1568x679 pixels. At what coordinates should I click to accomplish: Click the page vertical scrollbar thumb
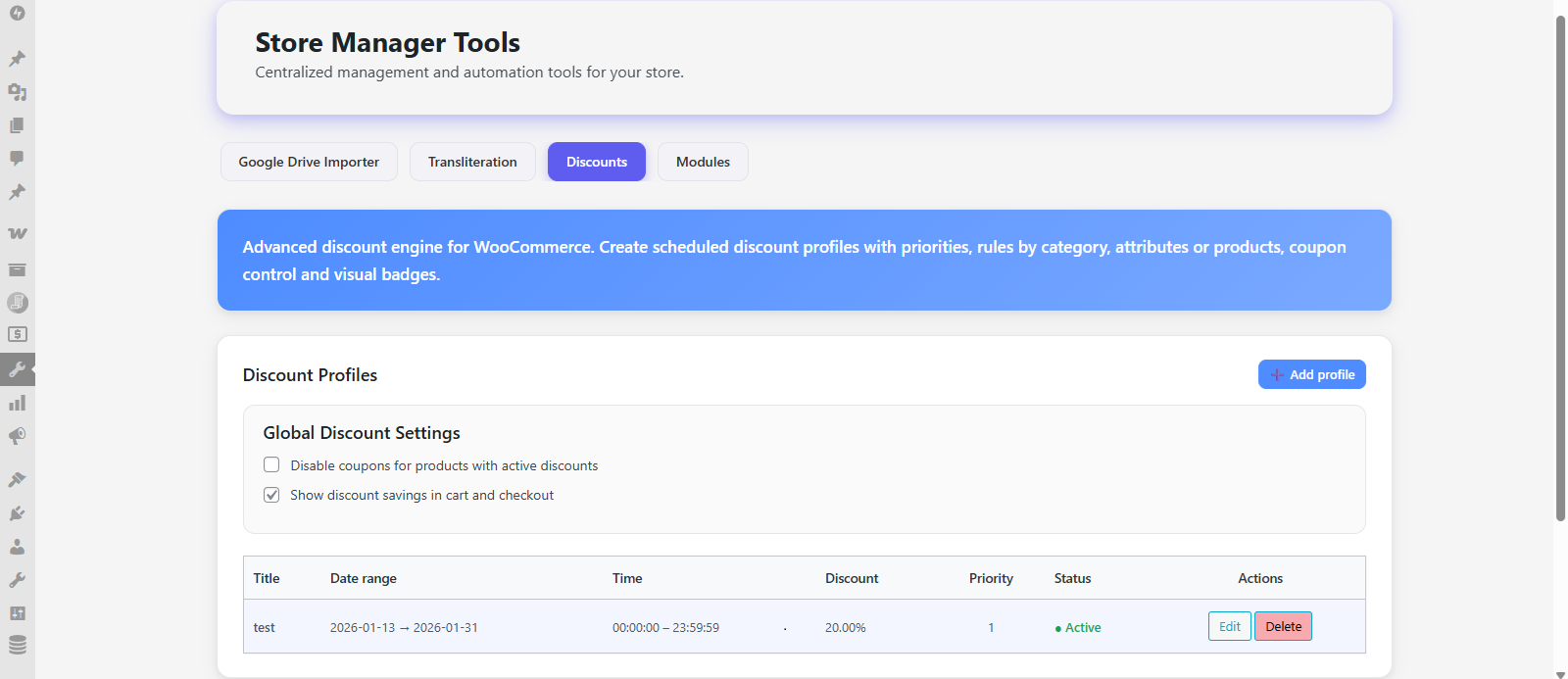tap(1560, 267)
